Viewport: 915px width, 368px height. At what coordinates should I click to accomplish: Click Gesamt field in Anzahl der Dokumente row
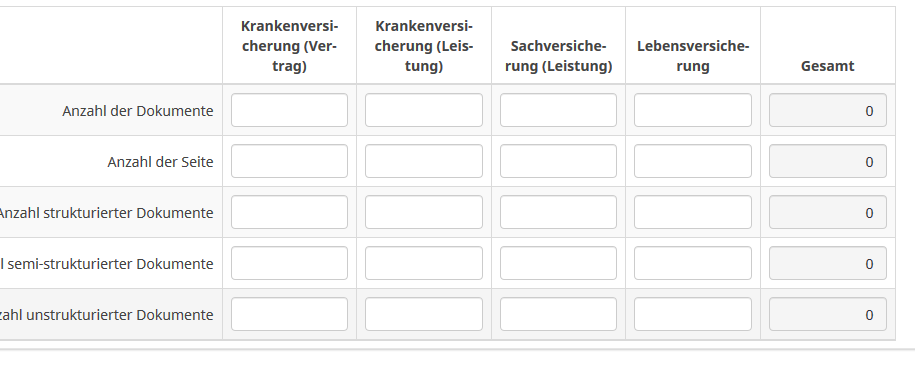[827, 110]
